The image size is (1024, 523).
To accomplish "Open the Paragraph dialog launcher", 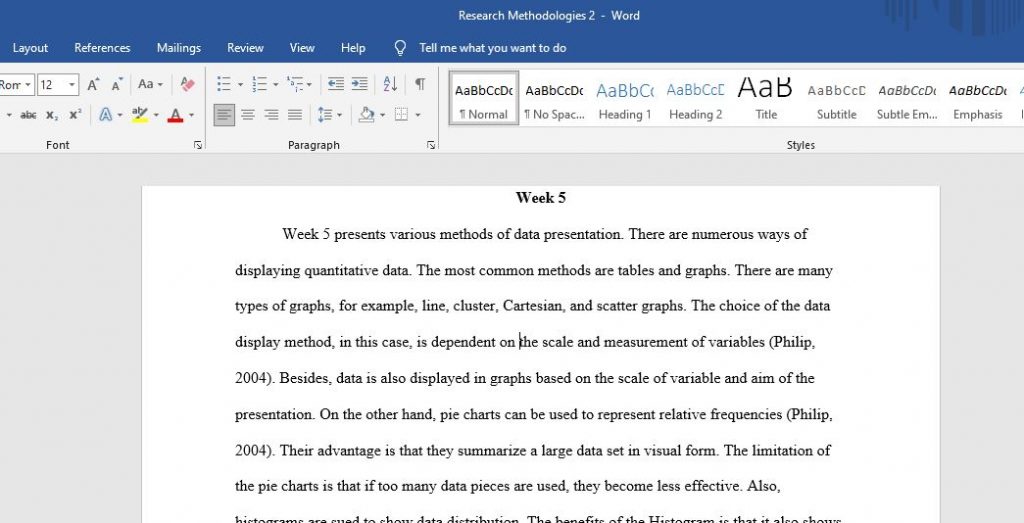I will (431, 145).
